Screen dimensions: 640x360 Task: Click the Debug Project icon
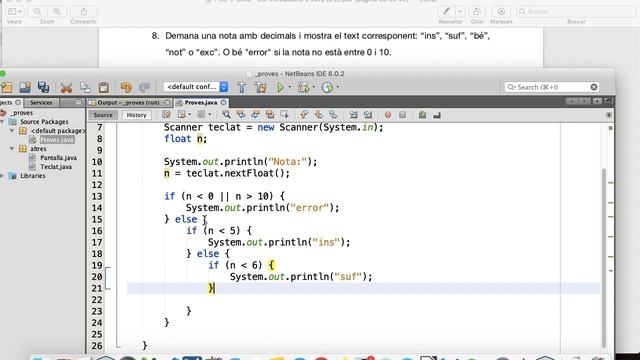(x=303, y=87)
